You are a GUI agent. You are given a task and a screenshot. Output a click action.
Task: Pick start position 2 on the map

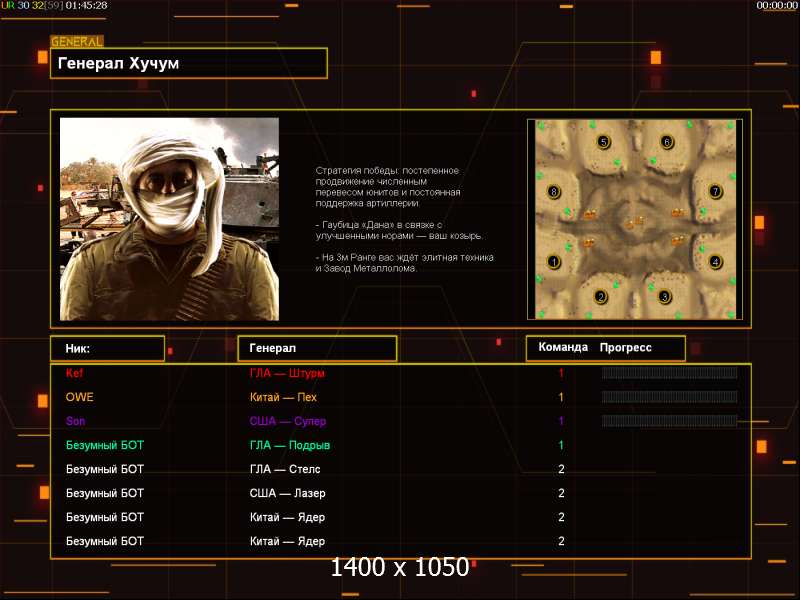pyautogui.click(x=601, y=296)
